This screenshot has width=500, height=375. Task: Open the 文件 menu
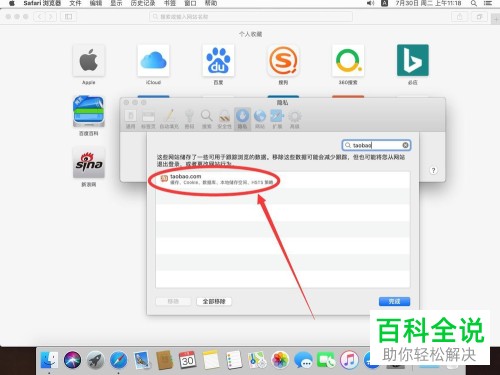[75, 3]
